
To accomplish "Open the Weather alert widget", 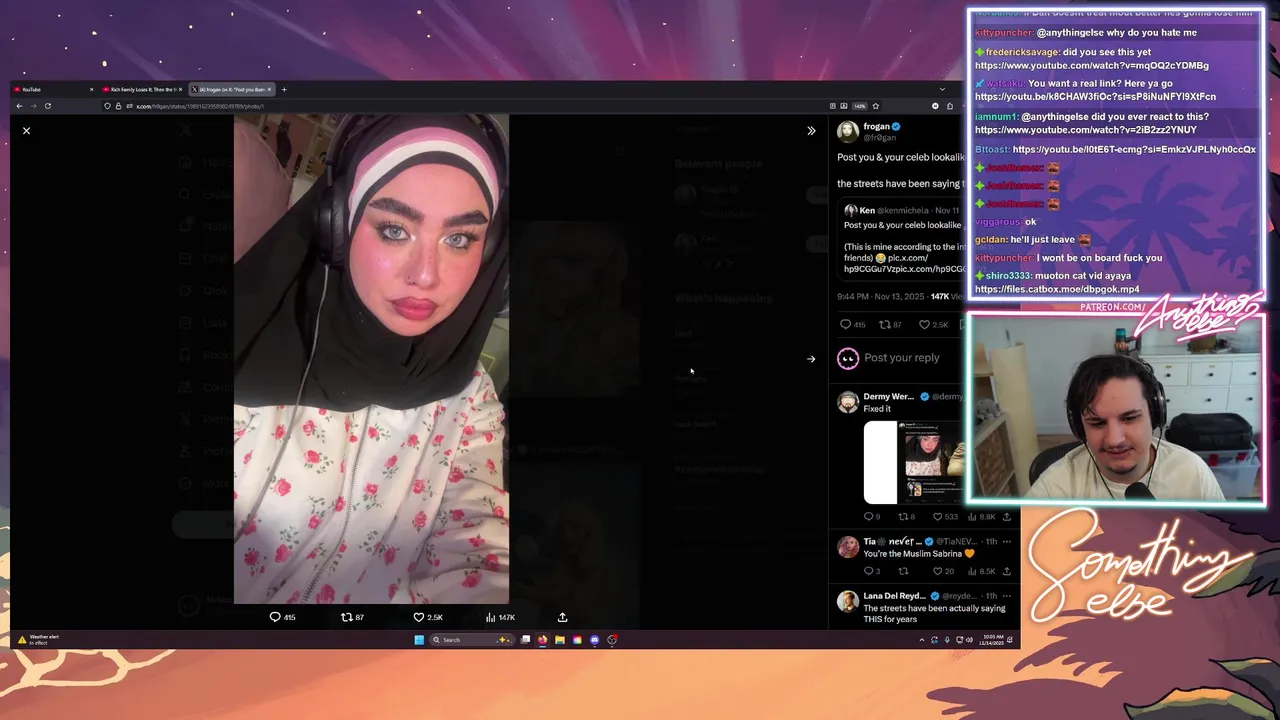I will (38, 640).
